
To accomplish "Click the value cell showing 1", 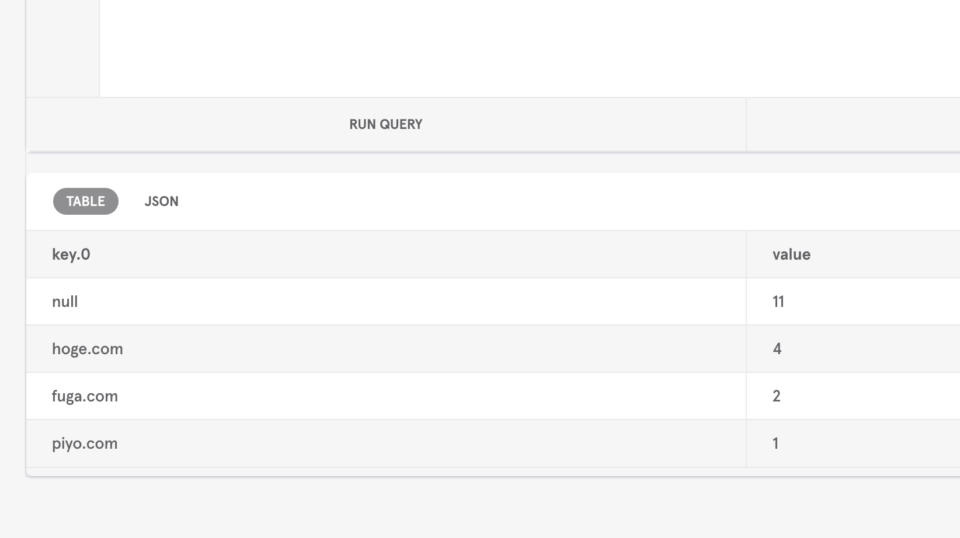I will click(776, 443).
